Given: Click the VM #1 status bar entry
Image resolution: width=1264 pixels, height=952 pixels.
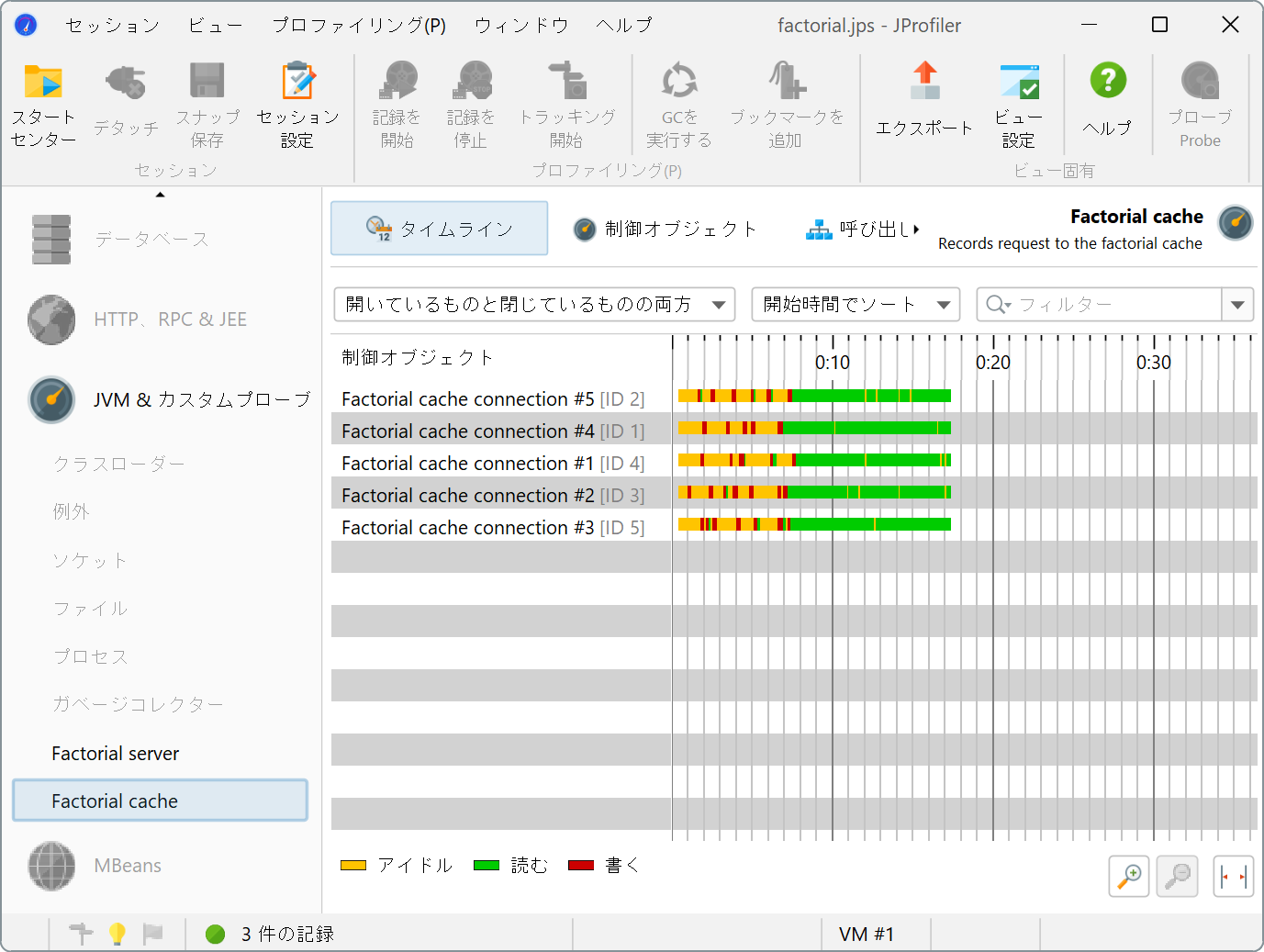Looking at the screenshot, I should click(867, 934).
